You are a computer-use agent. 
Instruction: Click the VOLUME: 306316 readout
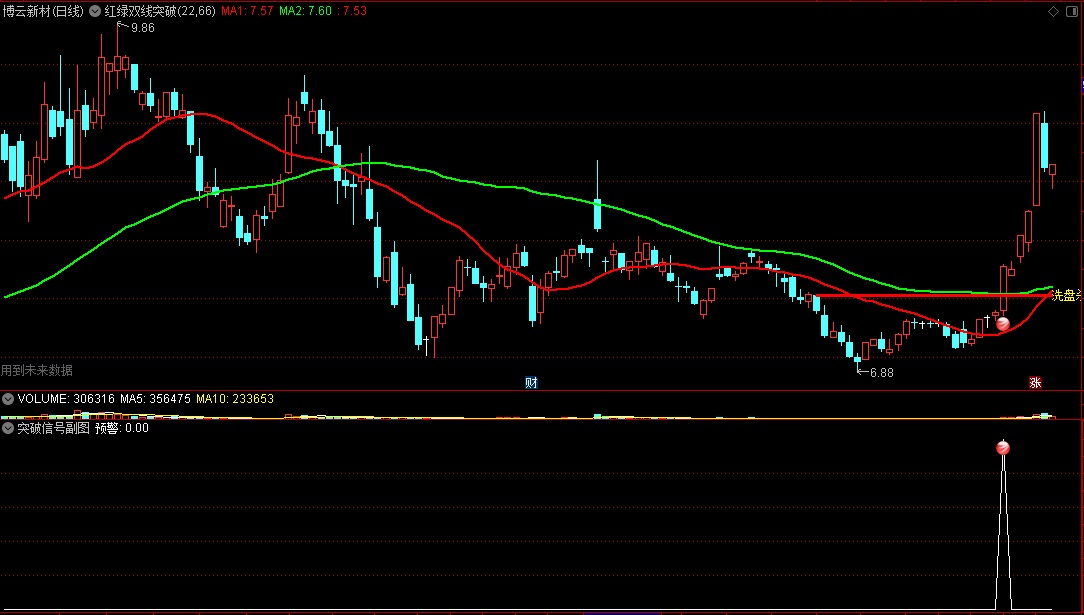(x=66, y=399)
